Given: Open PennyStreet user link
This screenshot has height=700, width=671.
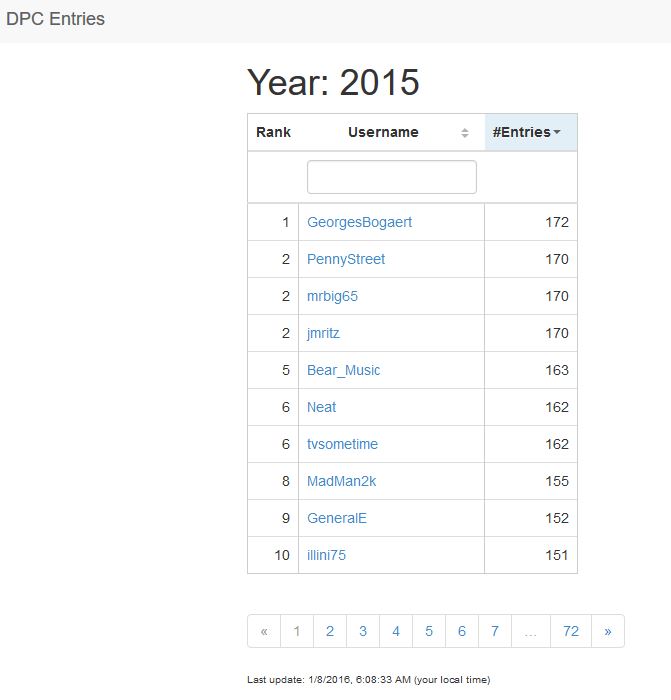Looking at the screenshot, I should pos(346,259).
